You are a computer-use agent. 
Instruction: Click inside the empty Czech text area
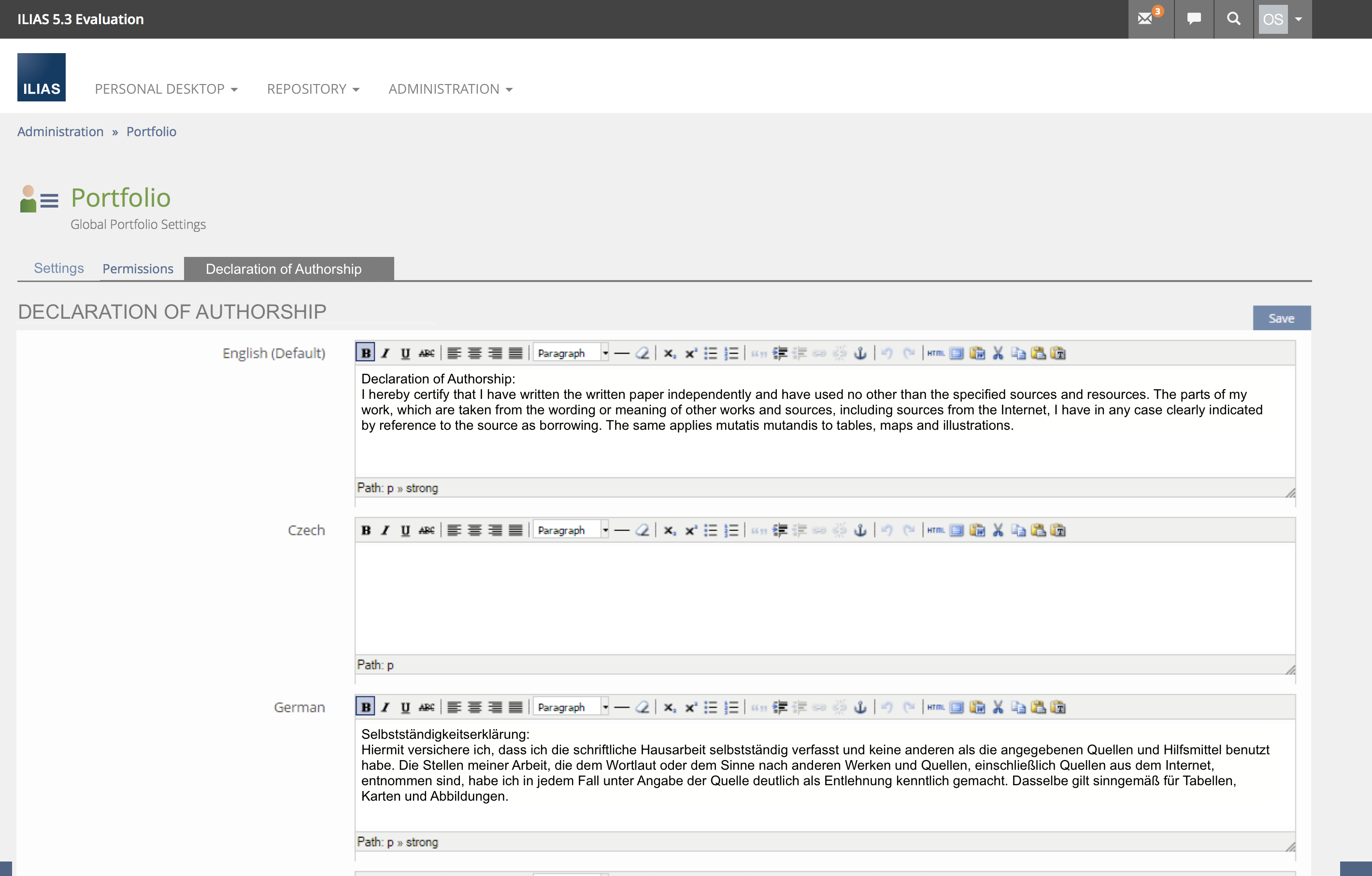(824, 598)
